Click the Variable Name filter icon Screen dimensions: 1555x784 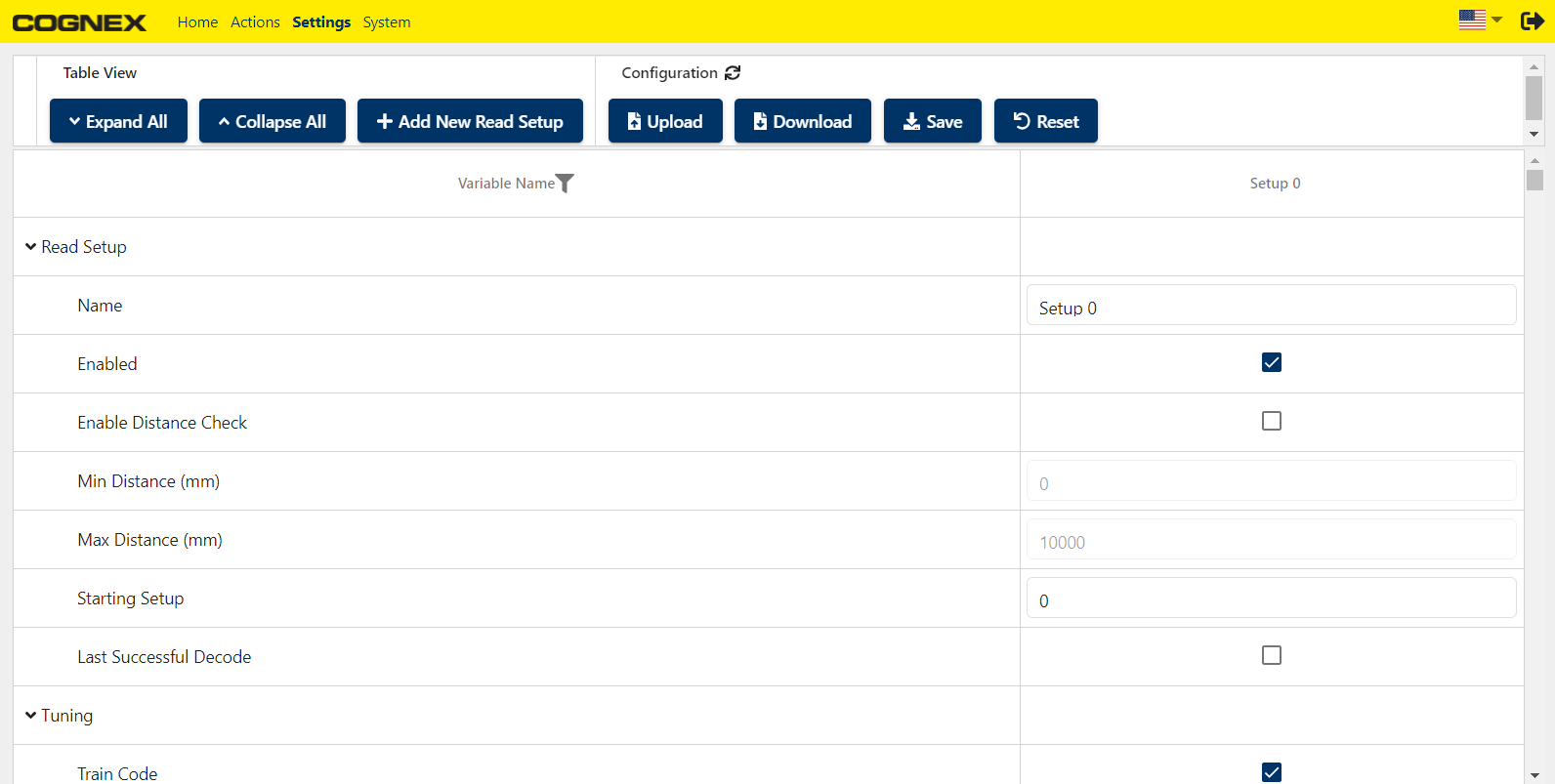(x=565, y=184)
